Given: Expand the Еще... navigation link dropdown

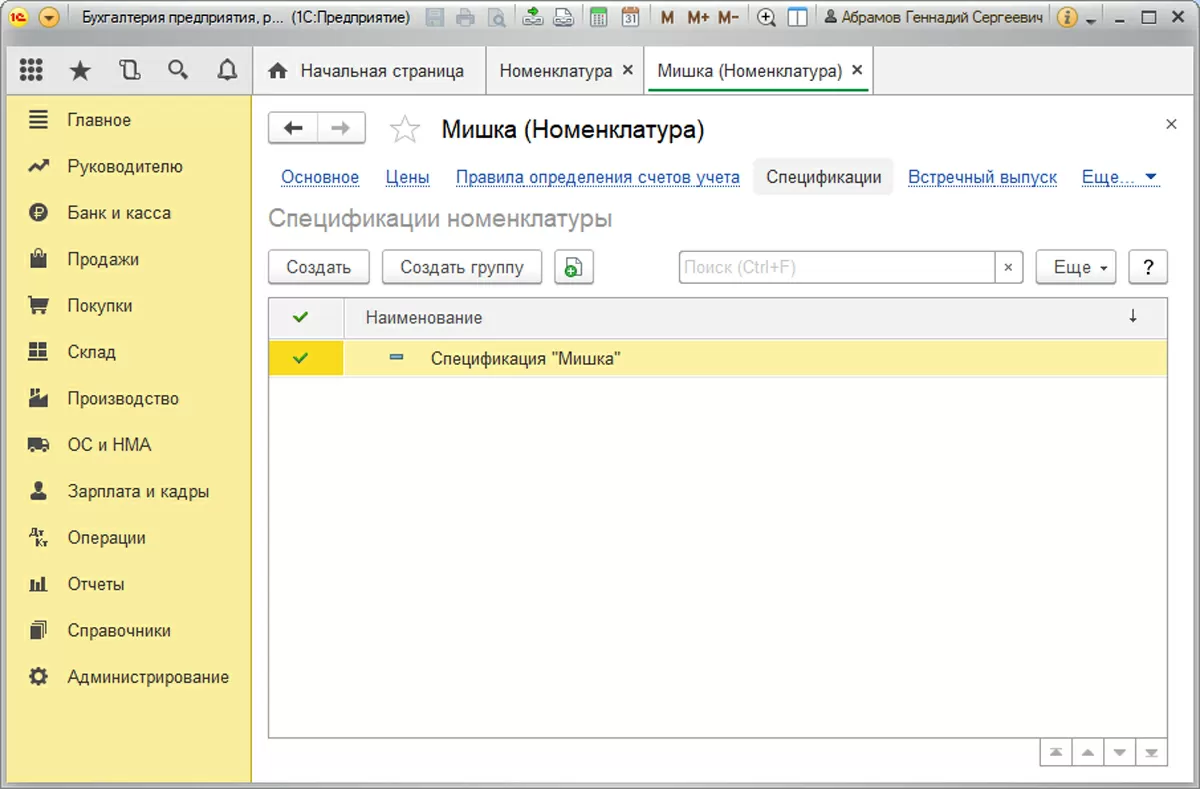Looking at the screenshot, I should 1119,177.
